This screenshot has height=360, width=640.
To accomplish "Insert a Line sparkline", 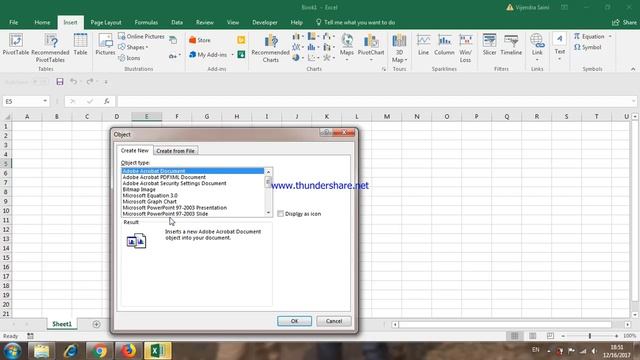I will (x=423, y=44).
